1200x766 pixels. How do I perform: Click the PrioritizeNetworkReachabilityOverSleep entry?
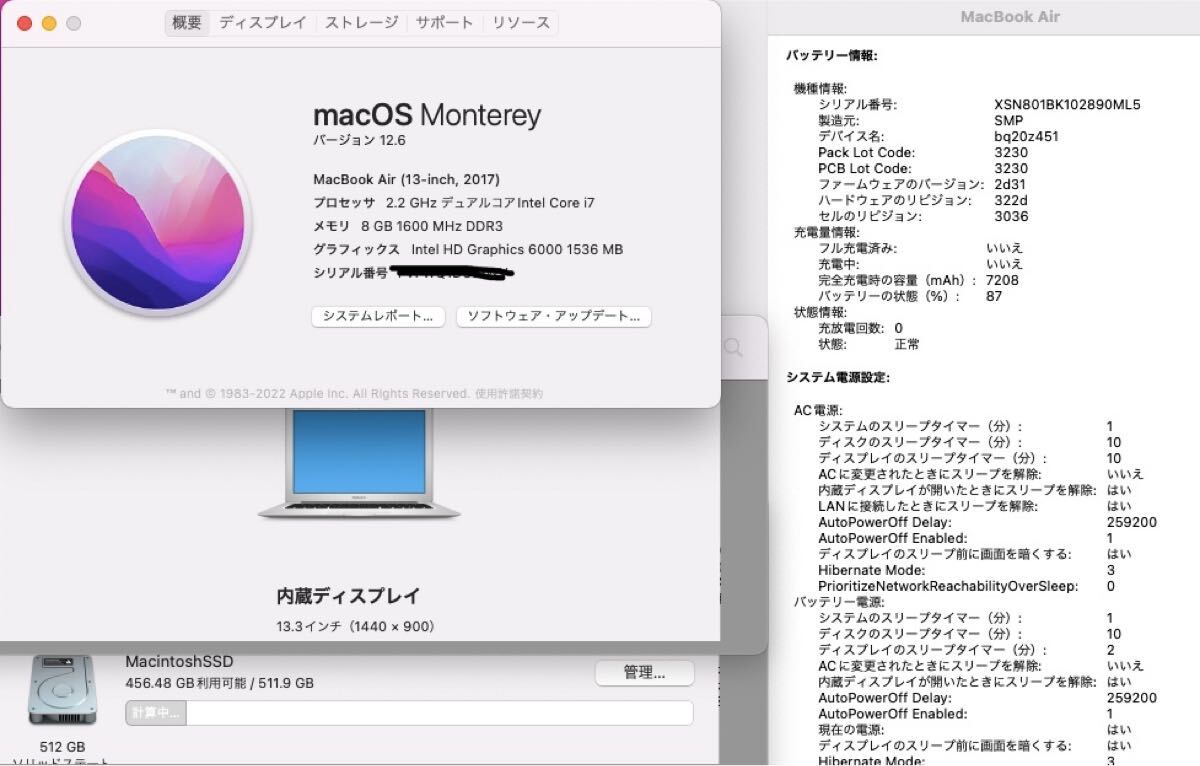[x=948, y=586]
